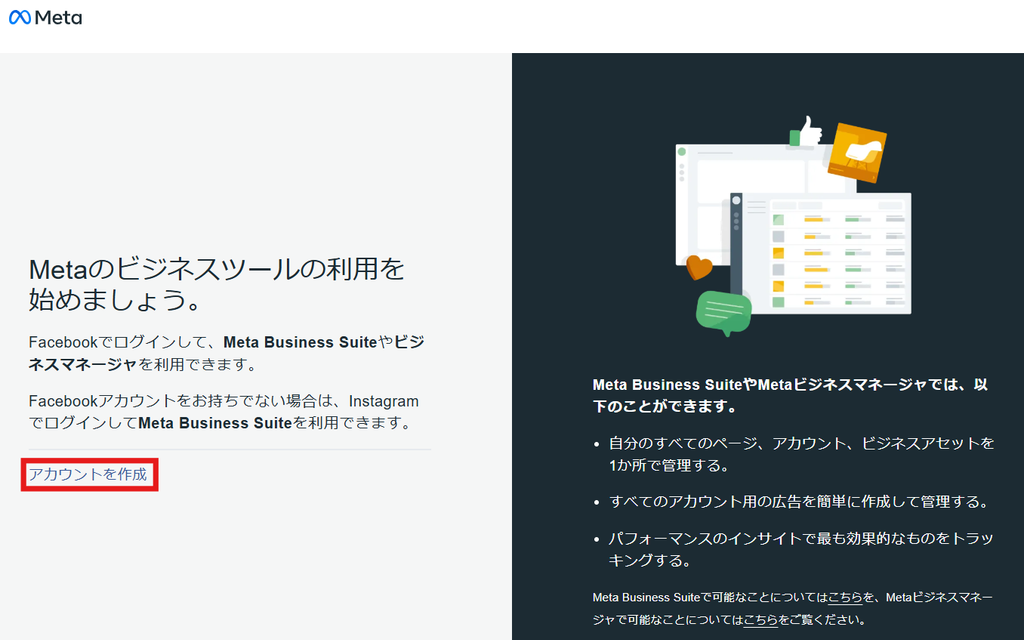Click the Meta logo in the header
1024x640 pixels.
(x=46, y=18)
